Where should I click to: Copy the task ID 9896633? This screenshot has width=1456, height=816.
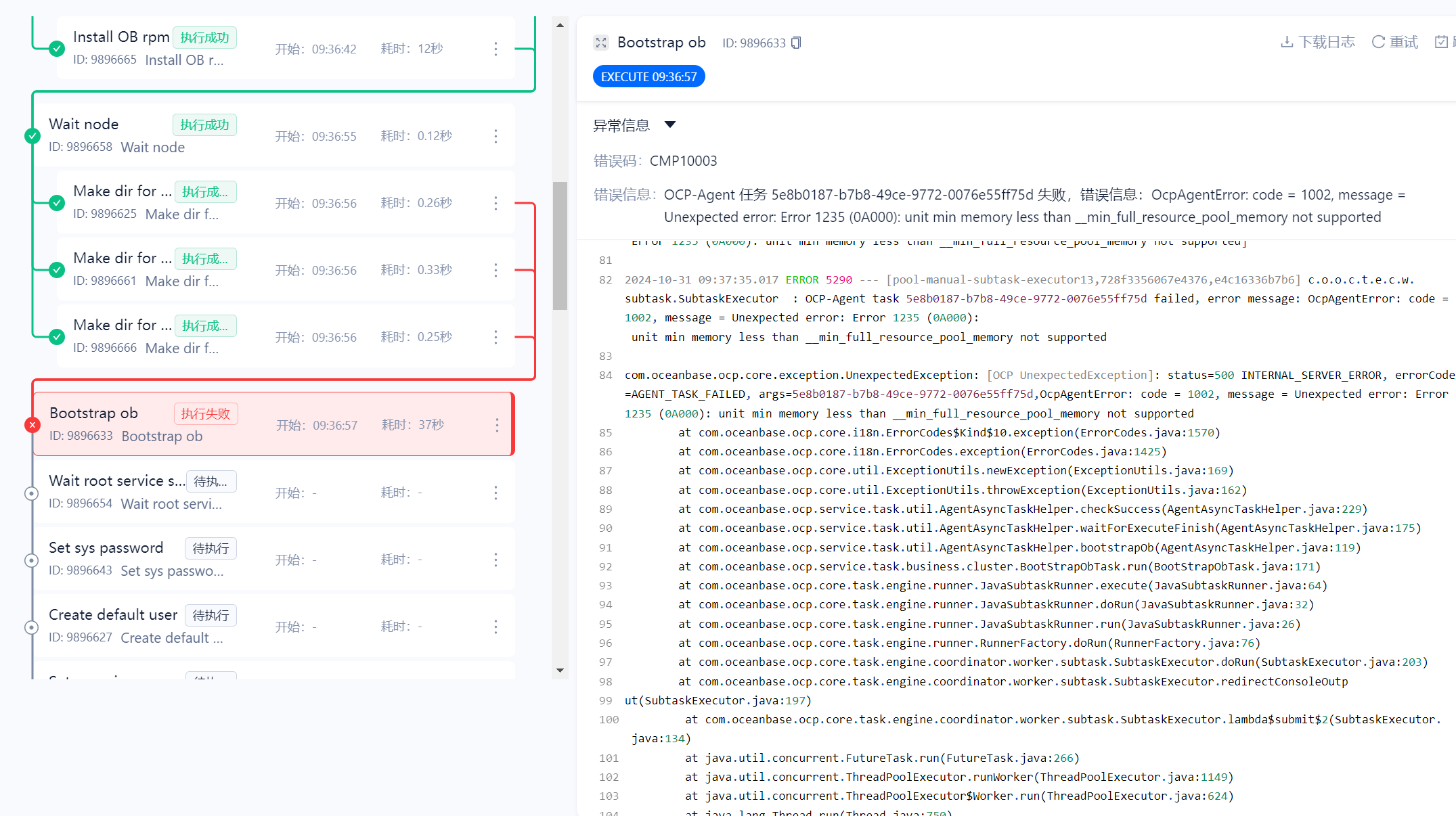coord(796,43)
